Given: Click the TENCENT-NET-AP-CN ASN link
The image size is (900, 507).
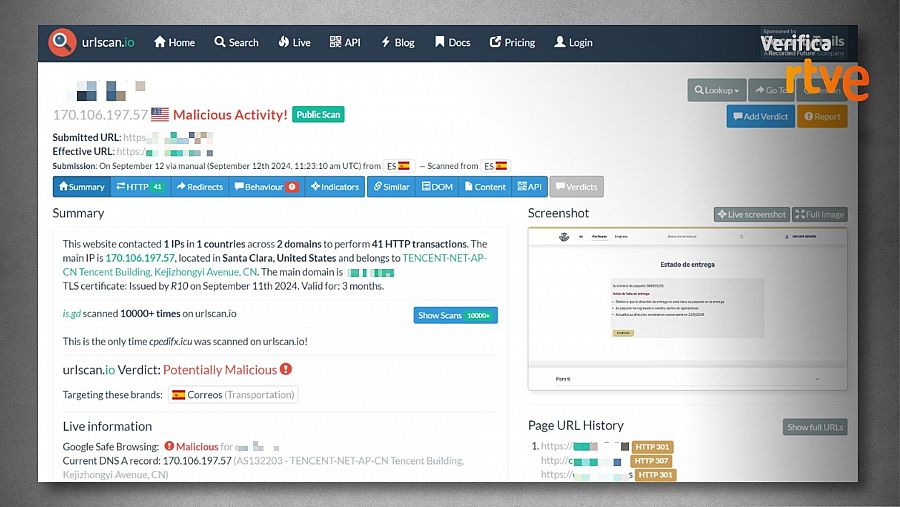Looking at the screenshot, I should click(274, 265).
